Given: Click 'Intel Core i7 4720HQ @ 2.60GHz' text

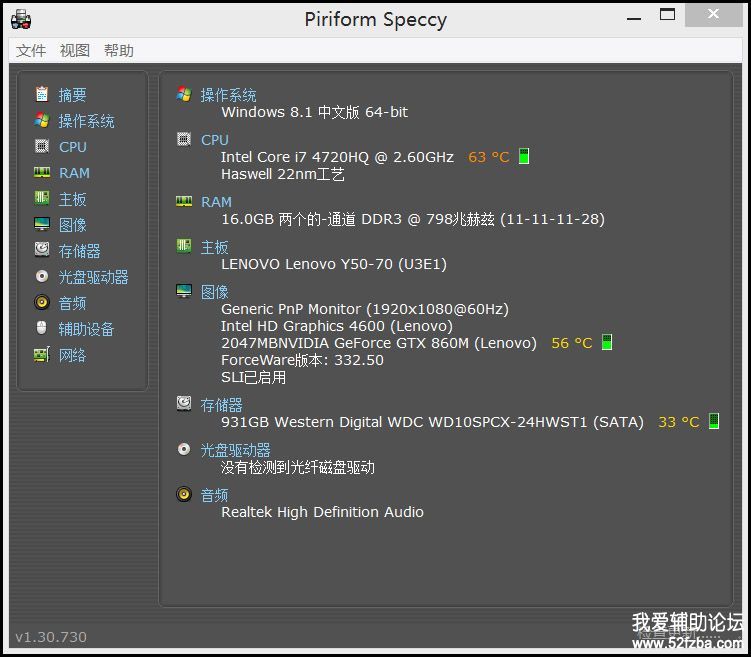Looking at the screenshot, I should [337, 157].
